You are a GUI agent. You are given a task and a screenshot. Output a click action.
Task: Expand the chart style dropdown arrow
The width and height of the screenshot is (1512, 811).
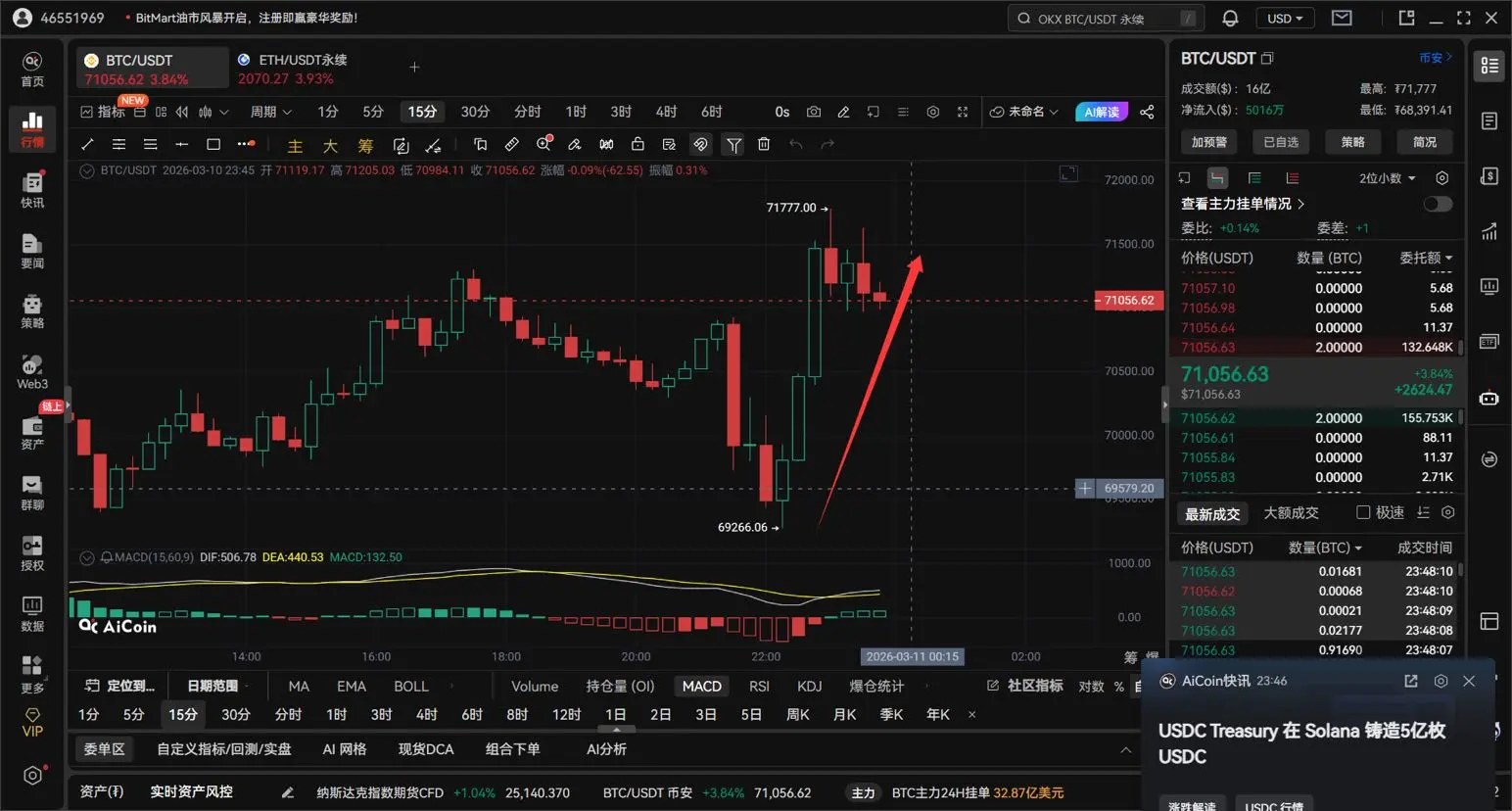coord(224,112)
